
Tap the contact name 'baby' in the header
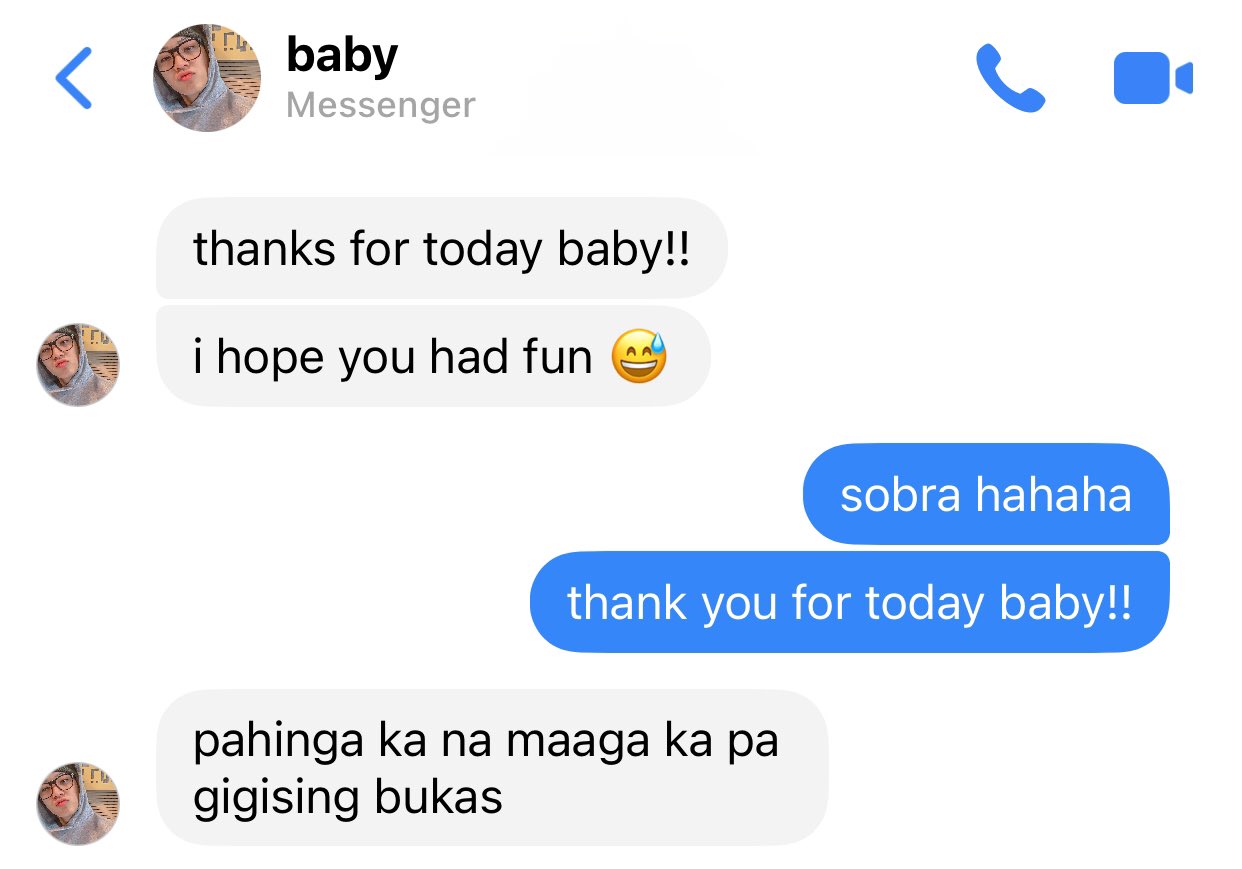[342, 54]
